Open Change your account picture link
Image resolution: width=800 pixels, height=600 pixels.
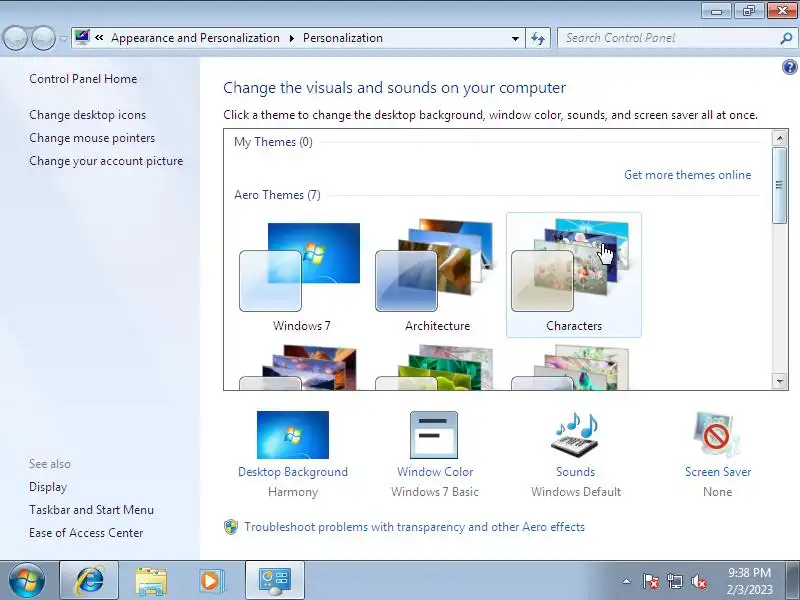tap(106, 161)
